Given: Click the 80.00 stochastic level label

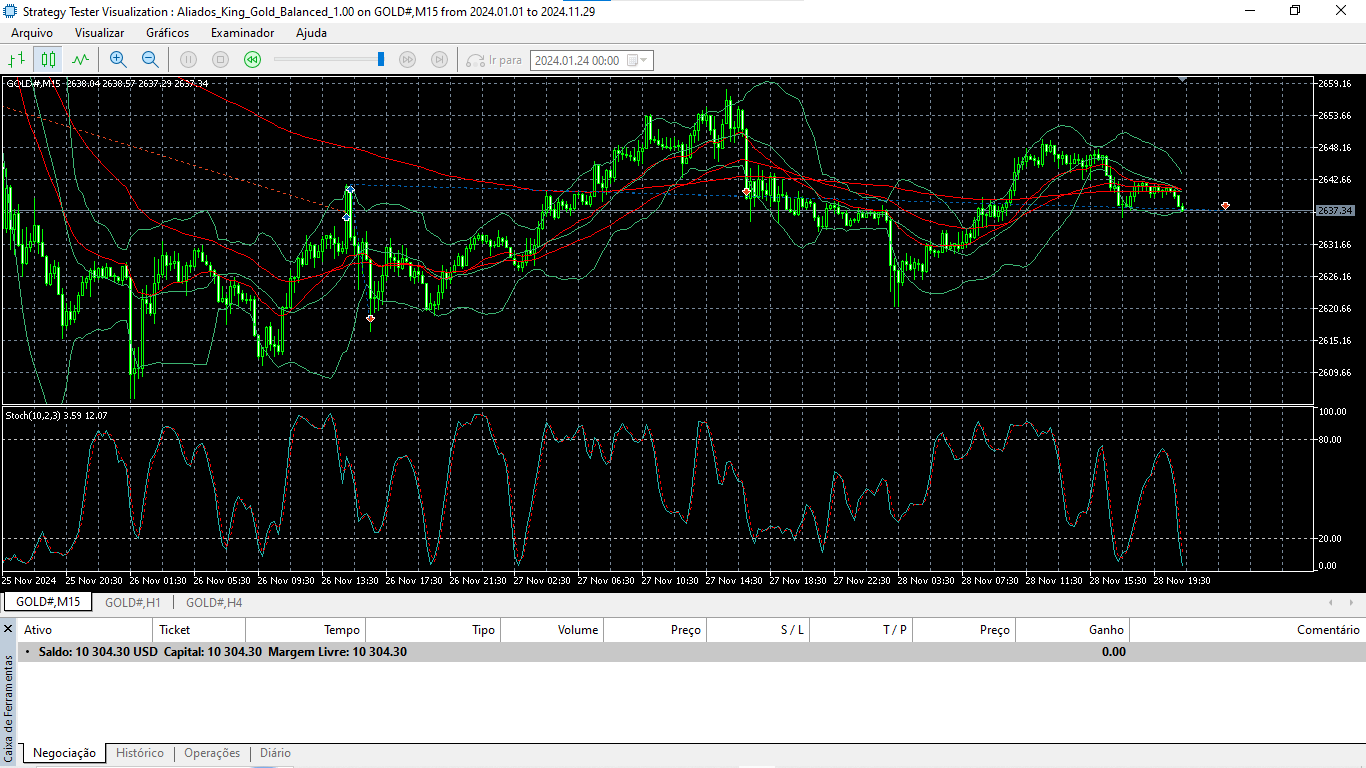Looking at the screenshot, I should (1332, 439).
